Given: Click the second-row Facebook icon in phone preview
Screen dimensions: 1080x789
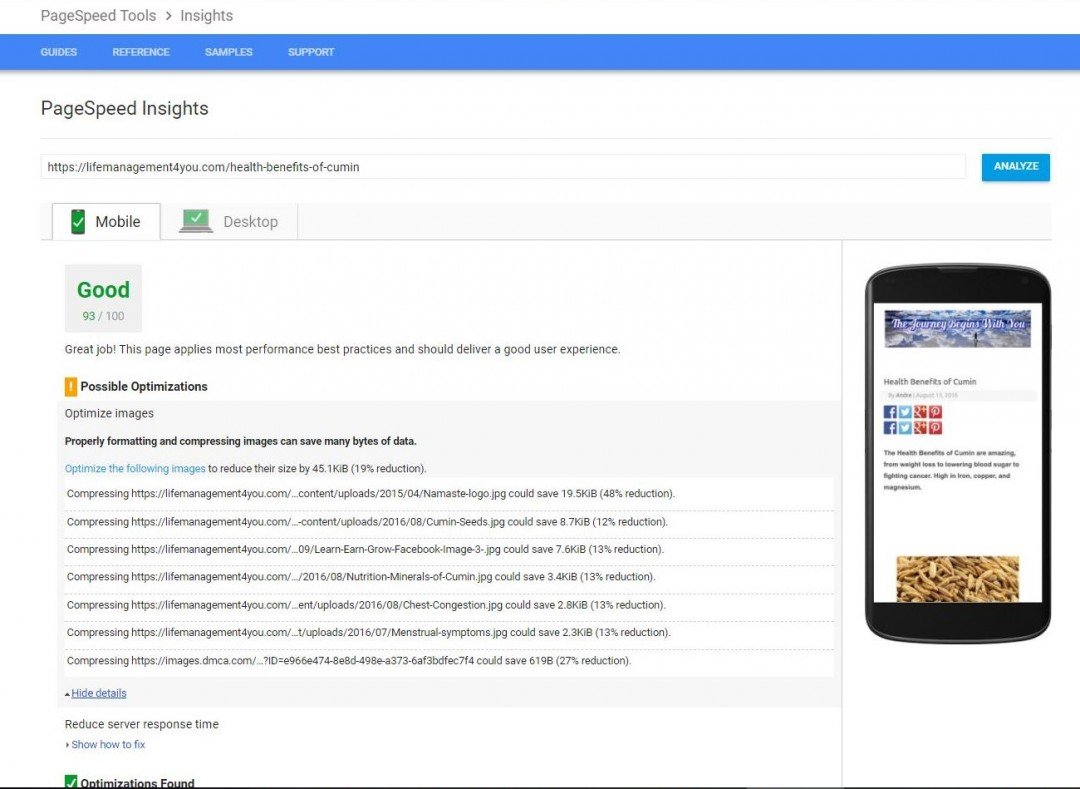Looking at the screenshot, I should (x=890, y=428).
